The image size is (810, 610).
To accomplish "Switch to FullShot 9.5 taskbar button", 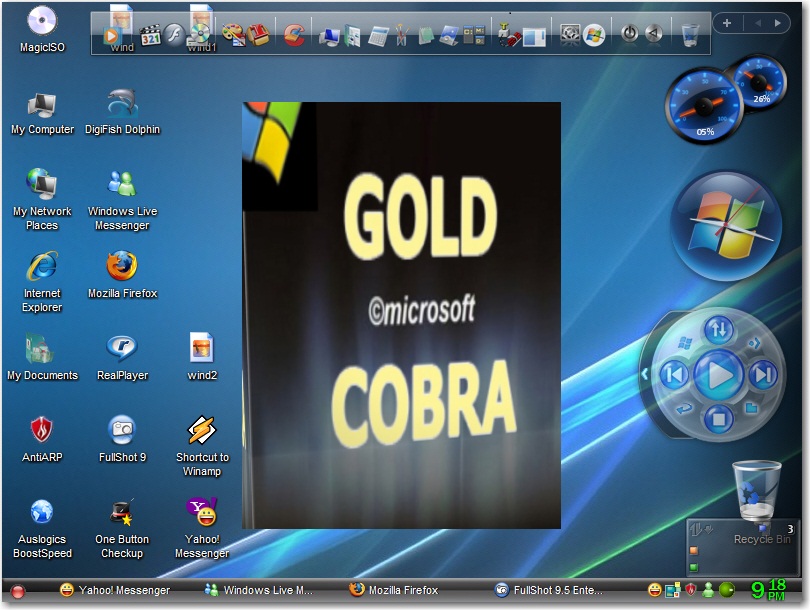I will (x=549, y=590).
